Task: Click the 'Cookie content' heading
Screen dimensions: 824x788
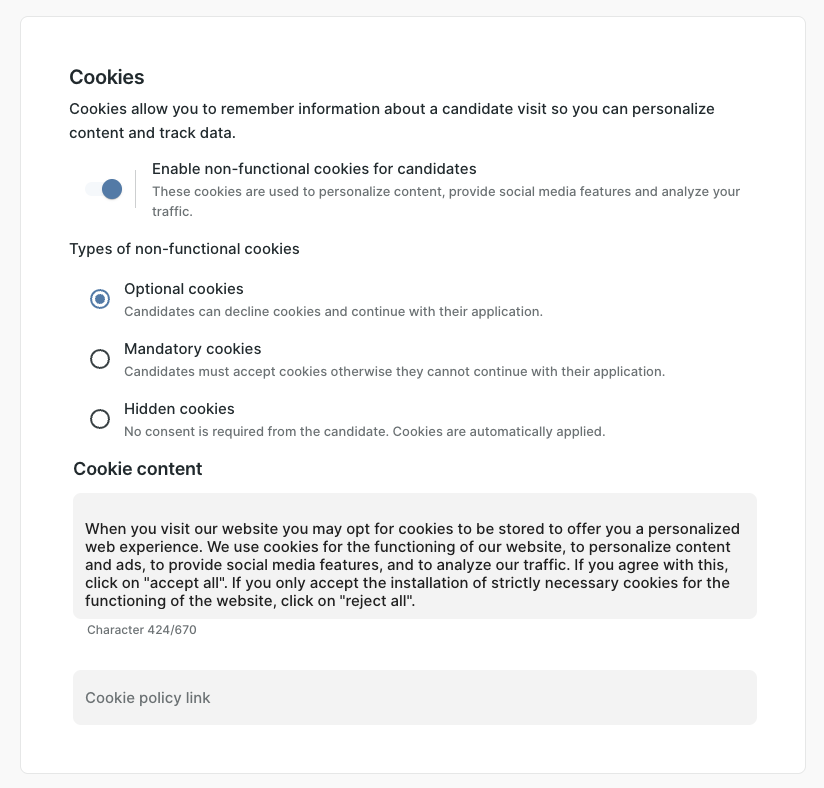Action: point(138,469)
